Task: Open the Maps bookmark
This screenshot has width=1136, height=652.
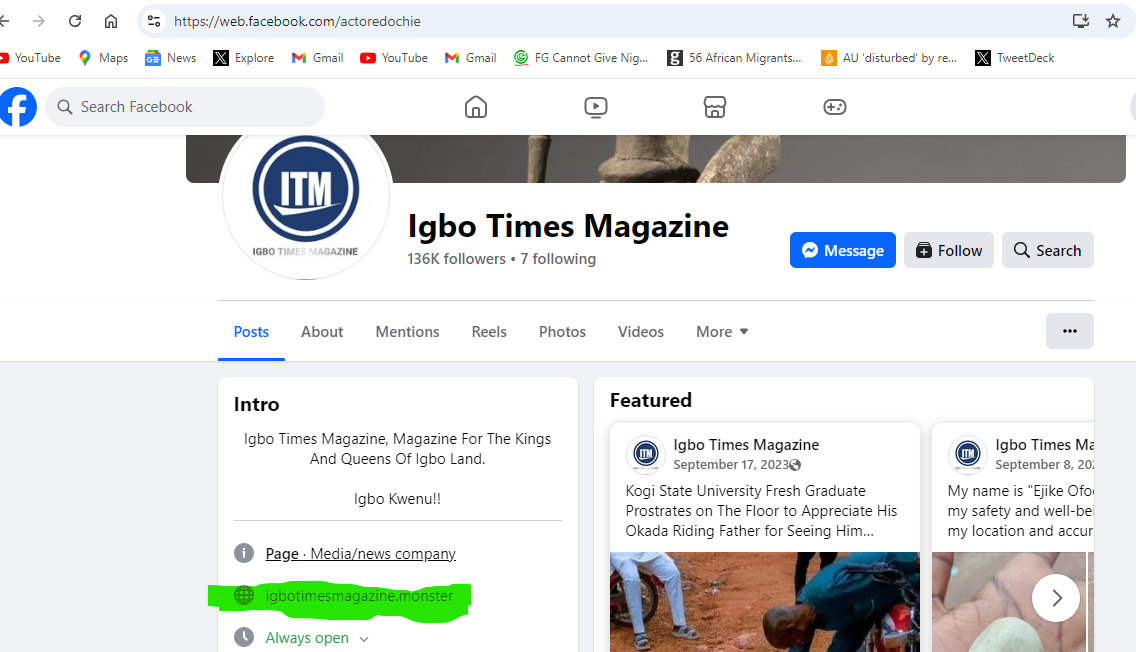Action: [x=103, y=58]
